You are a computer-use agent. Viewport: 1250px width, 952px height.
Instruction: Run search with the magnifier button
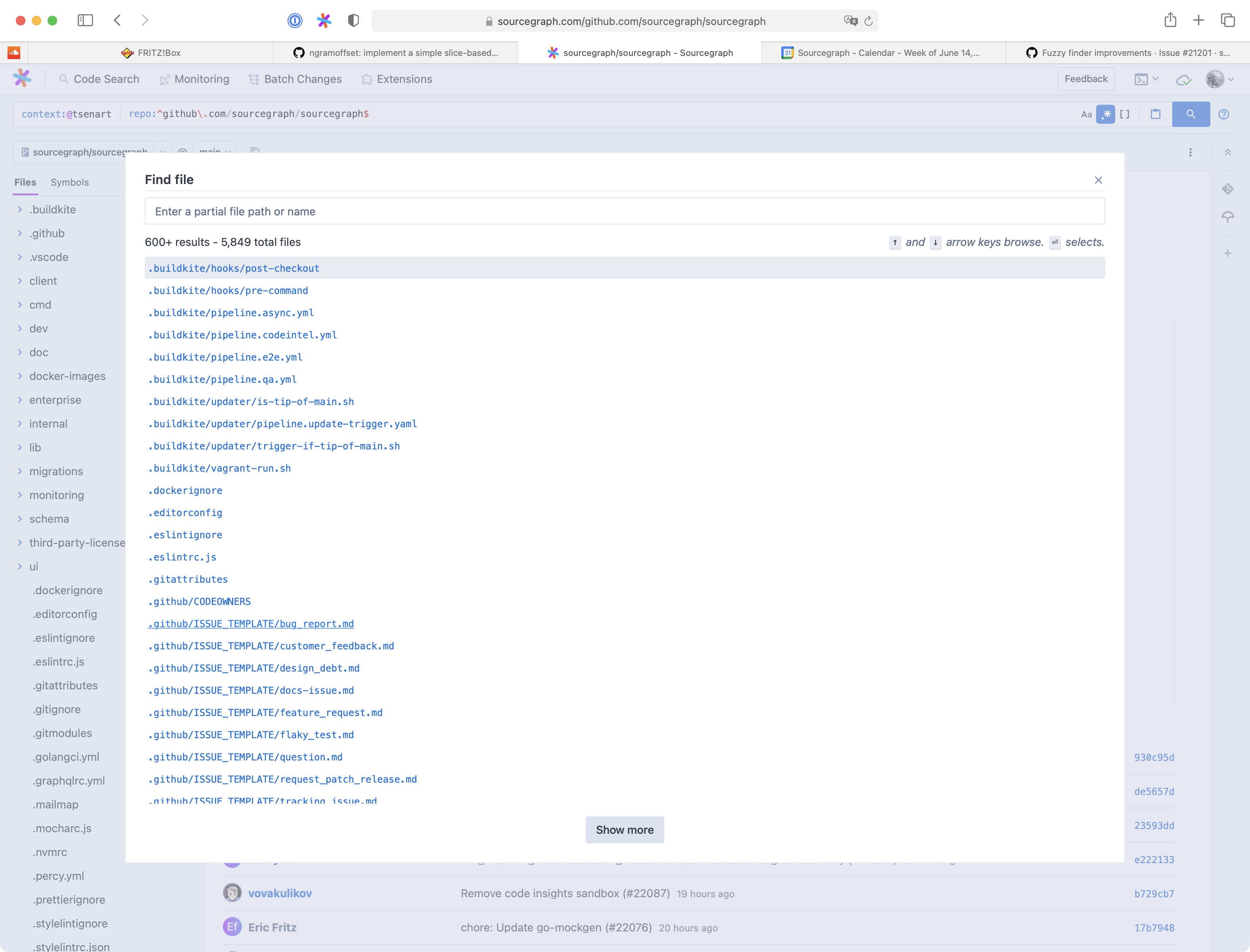(x=1191, y=115)
